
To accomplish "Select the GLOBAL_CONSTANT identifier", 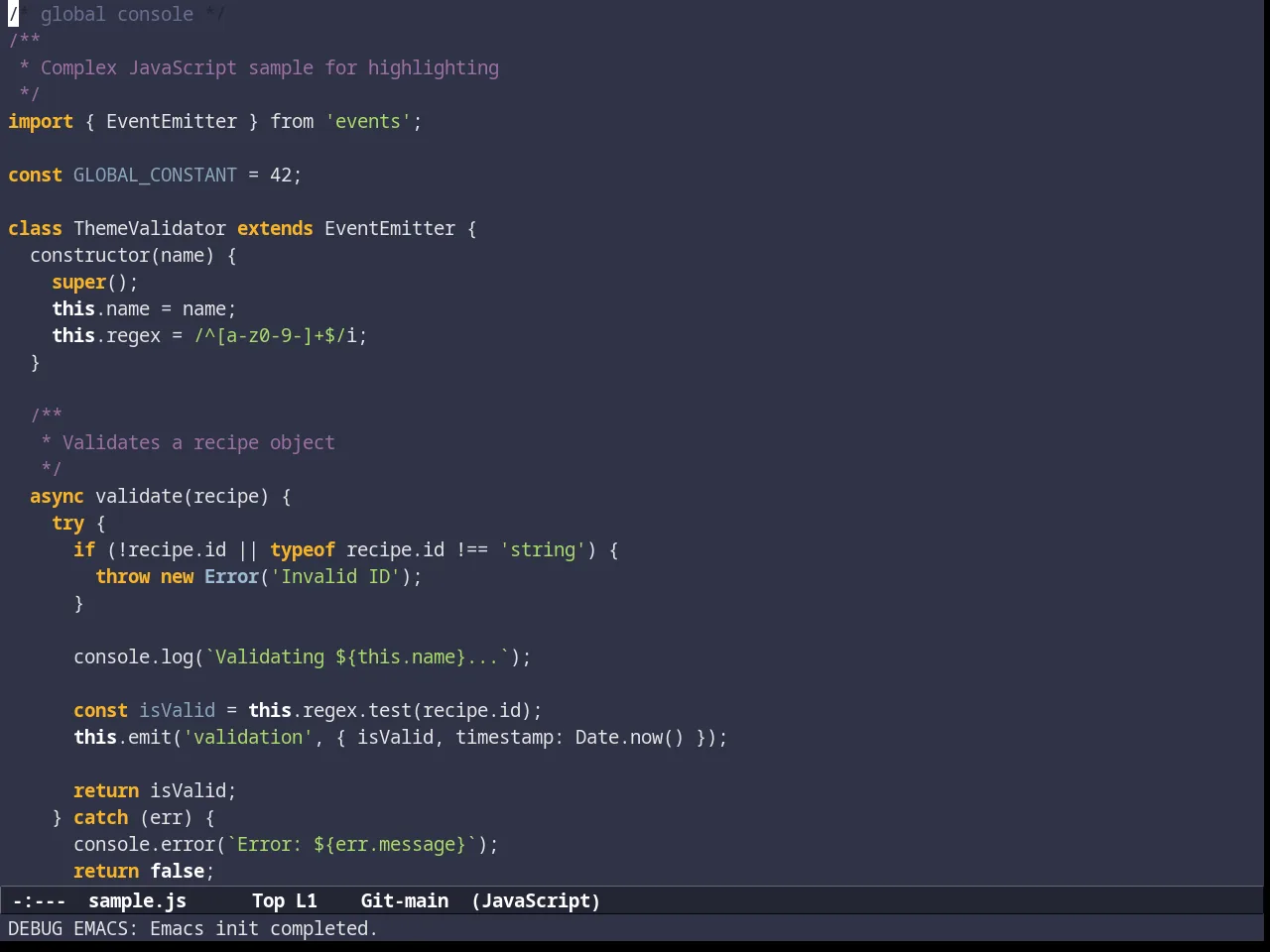I will pyautogui.click(x=155, y=175).
